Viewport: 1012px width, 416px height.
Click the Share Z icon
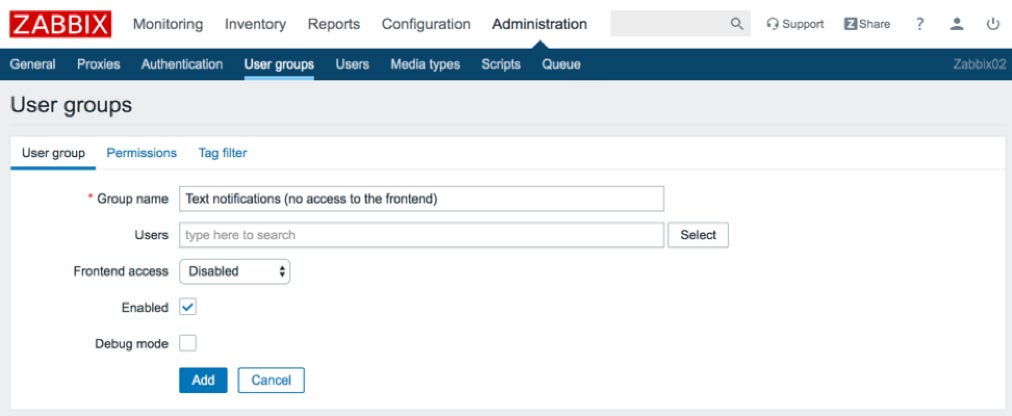tap(850, 25)
